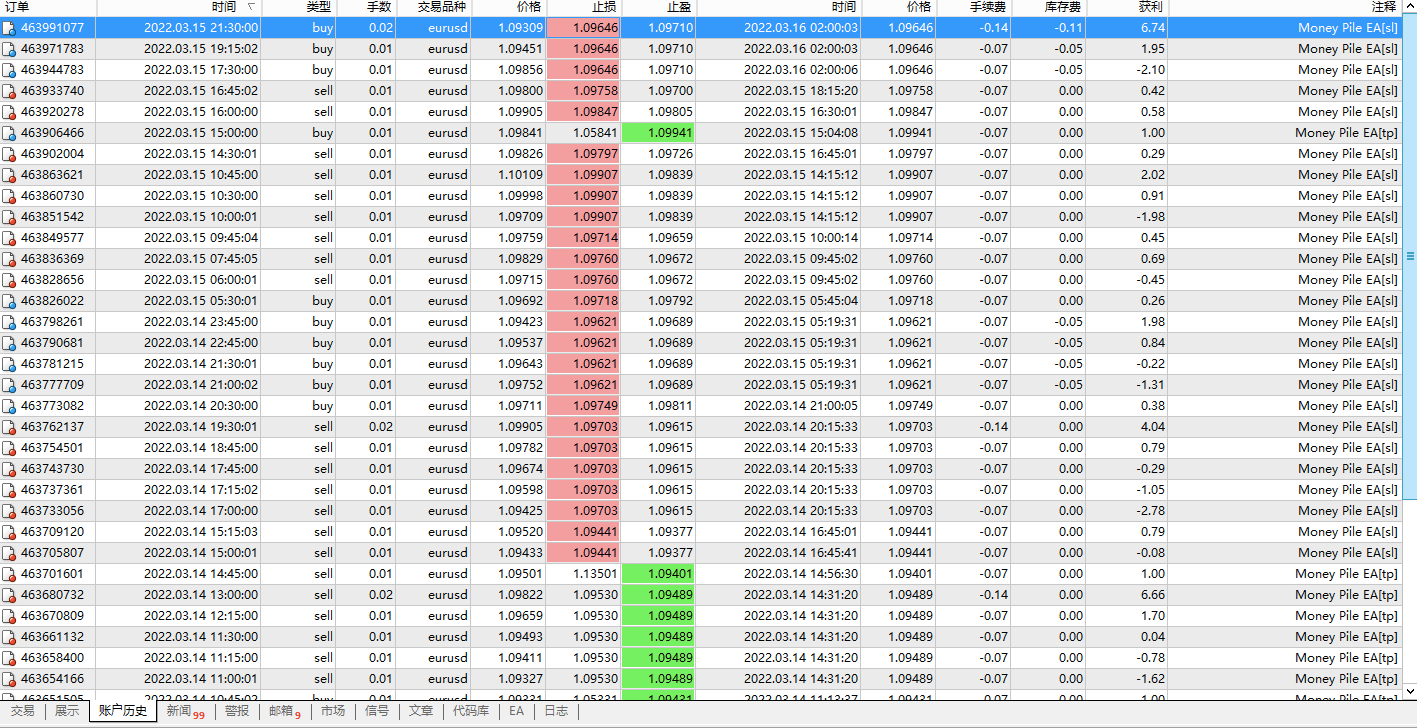This screenshot has width=1417, height=728.
Task: Select take profit cell 1.09941
Action: (x=658, y=133)
